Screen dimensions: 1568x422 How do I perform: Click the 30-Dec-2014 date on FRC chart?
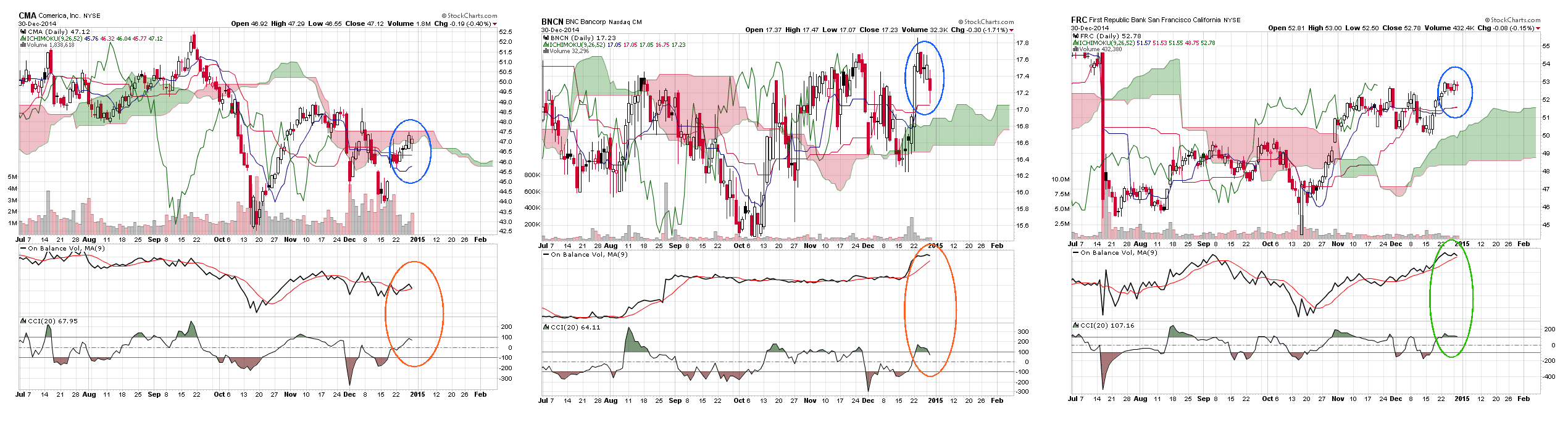[x=1090, y=28]
